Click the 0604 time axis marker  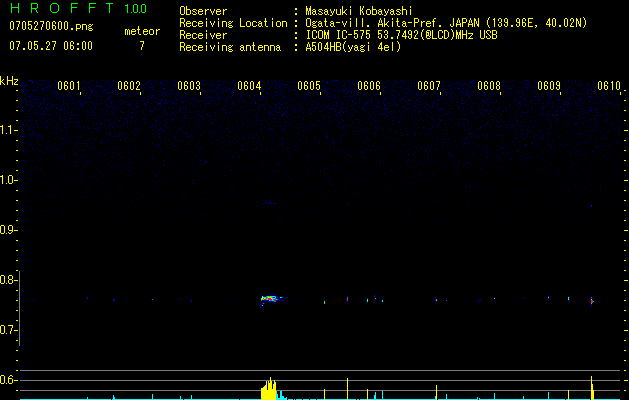click(249, 86)
